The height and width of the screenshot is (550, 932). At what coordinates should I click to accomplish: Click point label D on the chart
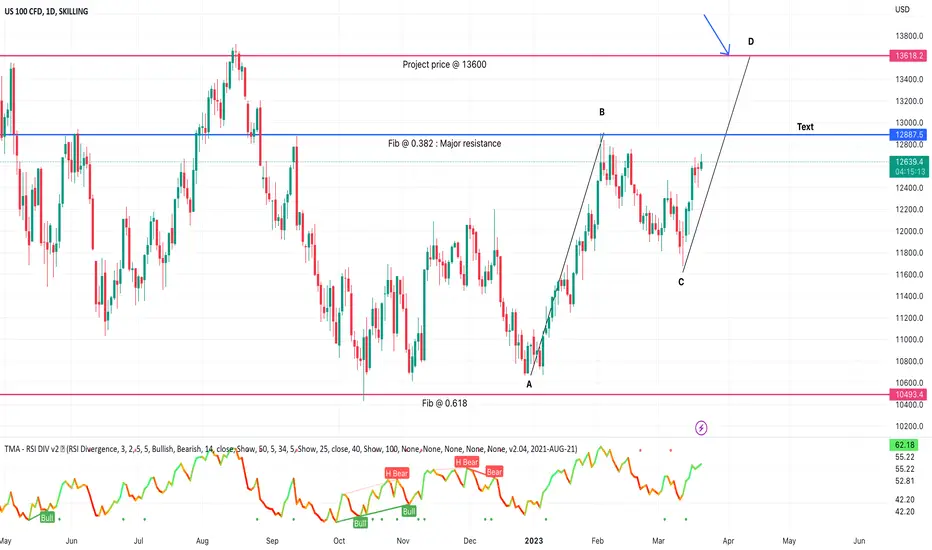(x=751, y=42)
